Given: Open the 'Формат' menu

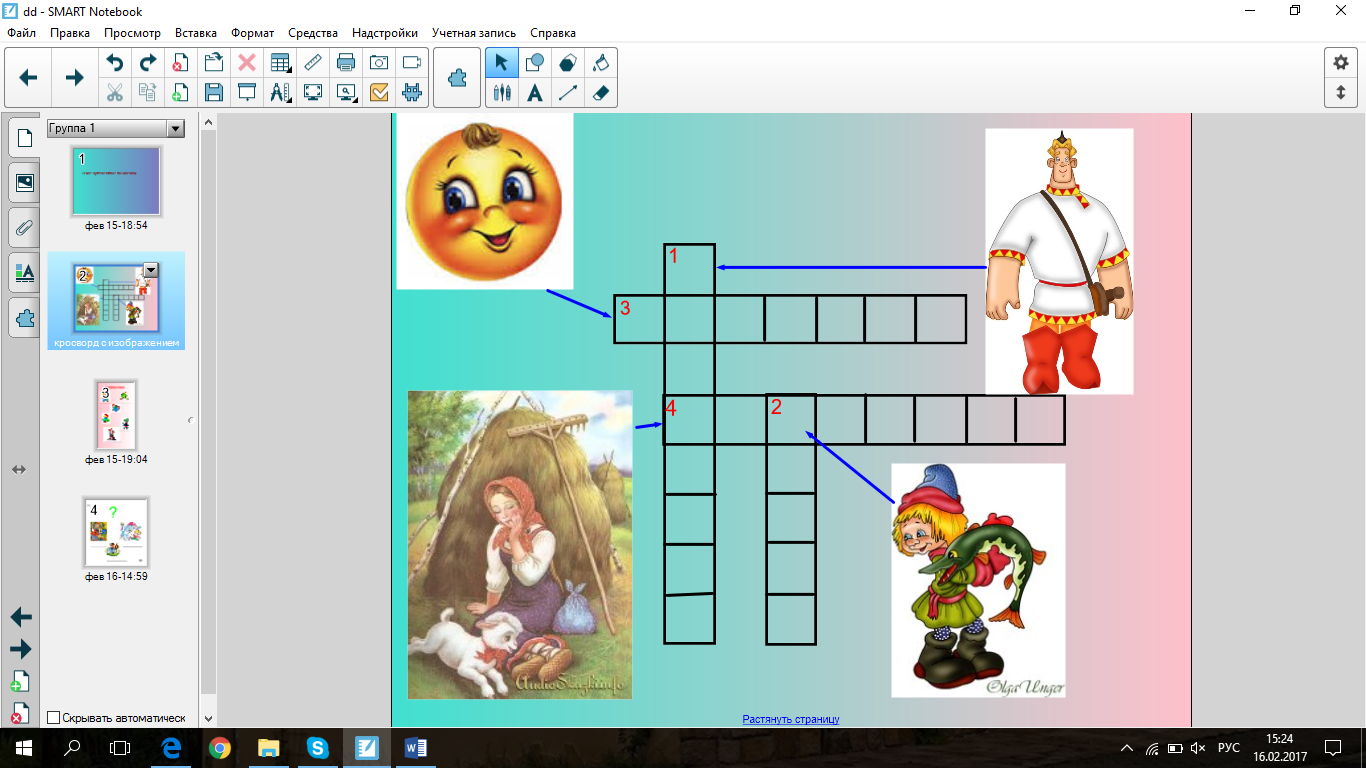Looking at the screenshot, I should pyautogui.click(x=252, y=33).
